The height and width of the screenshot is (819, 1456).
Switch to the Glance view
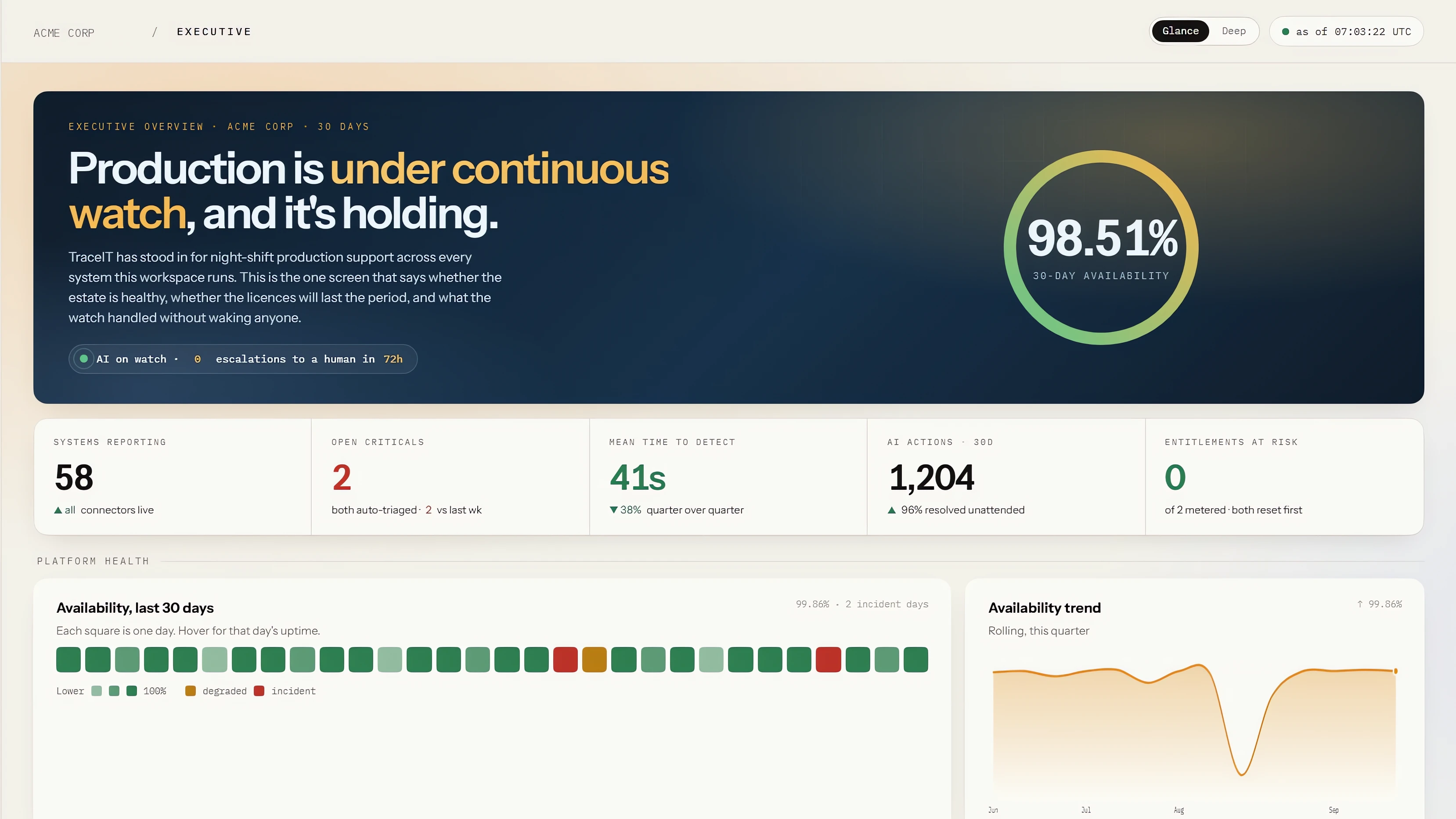point(1180,31)
